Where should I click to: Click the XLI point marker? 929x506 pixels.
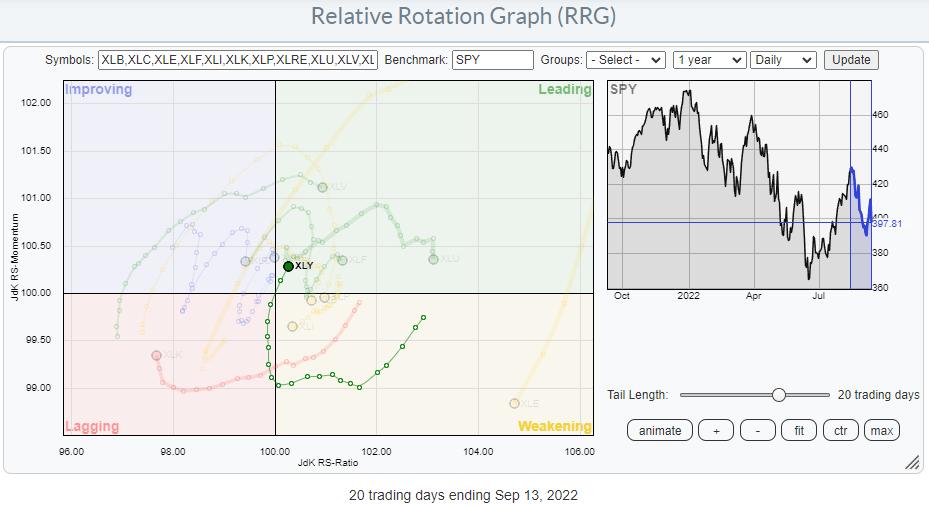292,326
